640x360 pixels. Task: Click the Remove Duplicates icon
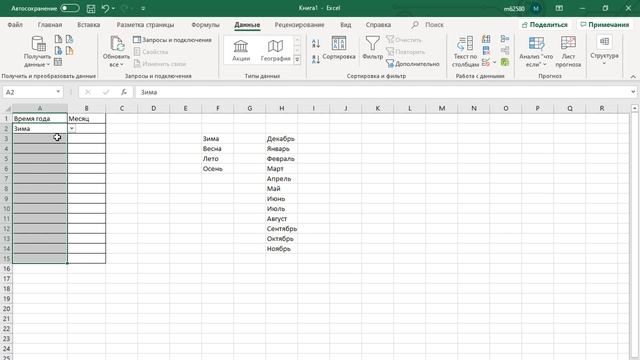coord(486,51)
